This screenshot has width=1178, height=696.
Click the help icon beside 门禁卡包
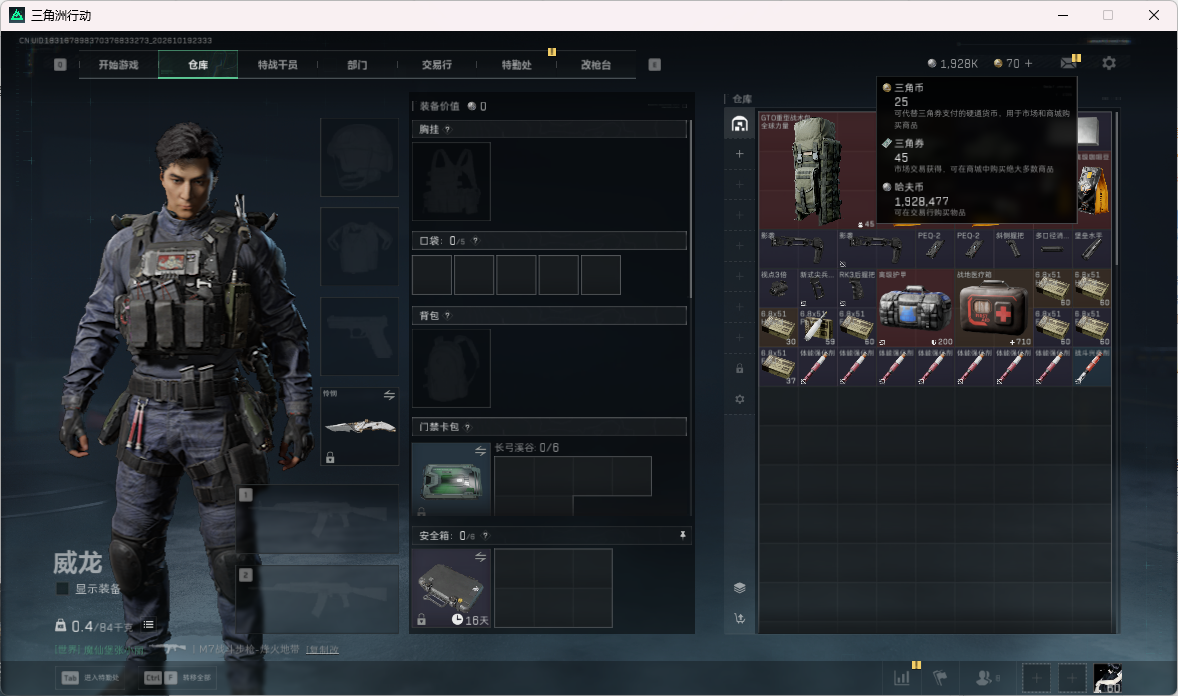[467, 427]
